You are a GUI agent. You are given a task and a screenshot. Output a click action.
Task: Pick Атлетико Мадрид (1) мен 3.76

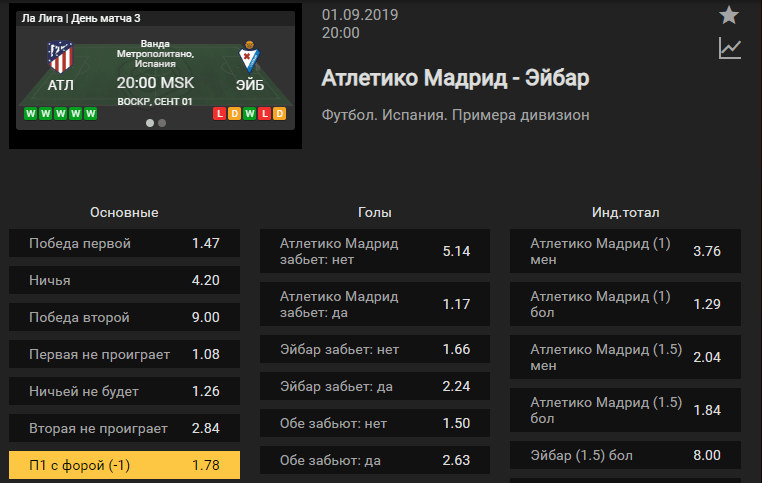coord(625,251)
